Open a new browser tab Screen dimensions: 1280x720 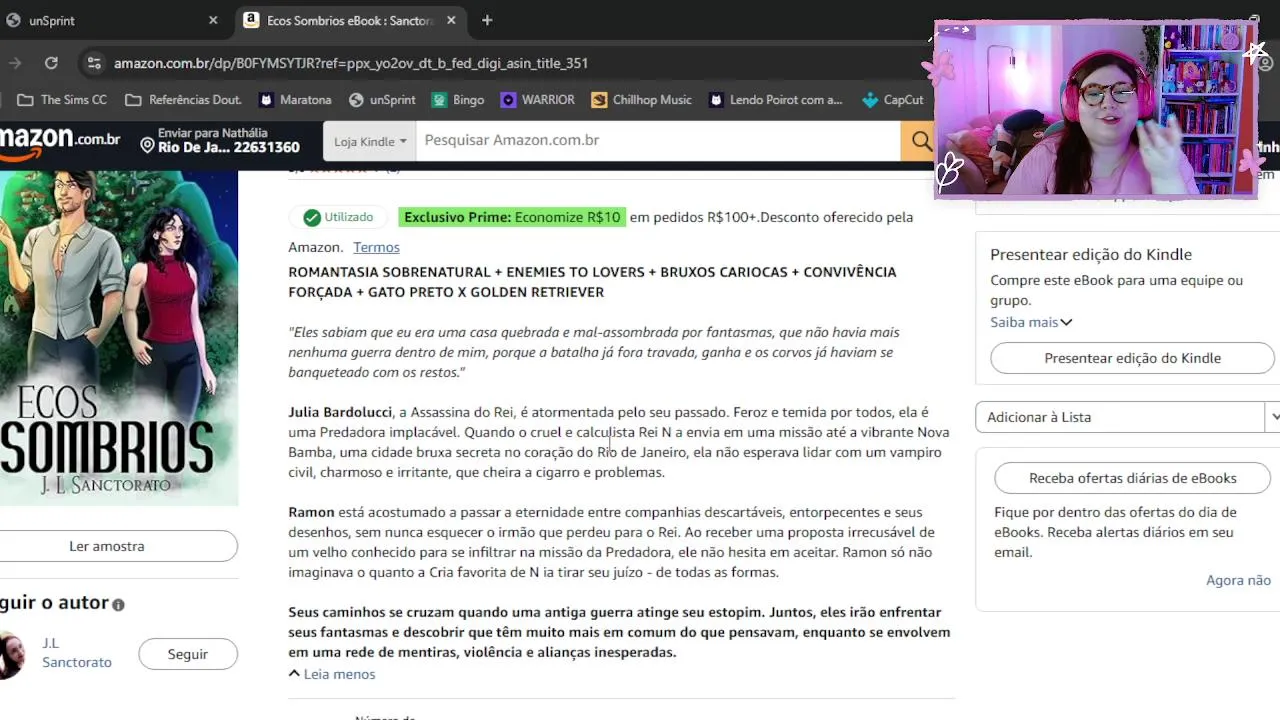click(487, 20)
